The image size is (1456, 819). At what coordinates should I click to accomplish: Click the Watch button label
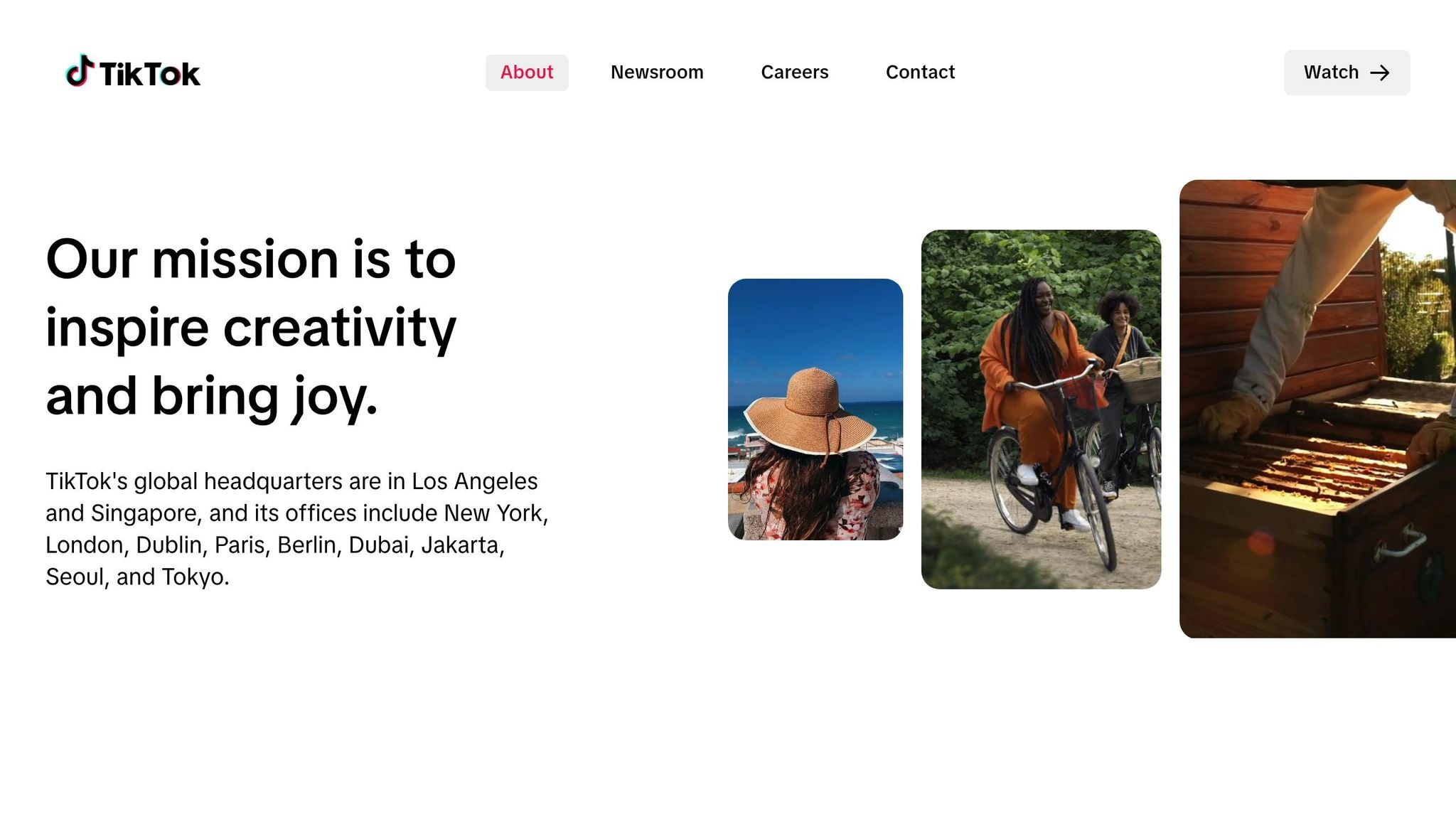coord(1331,73)
